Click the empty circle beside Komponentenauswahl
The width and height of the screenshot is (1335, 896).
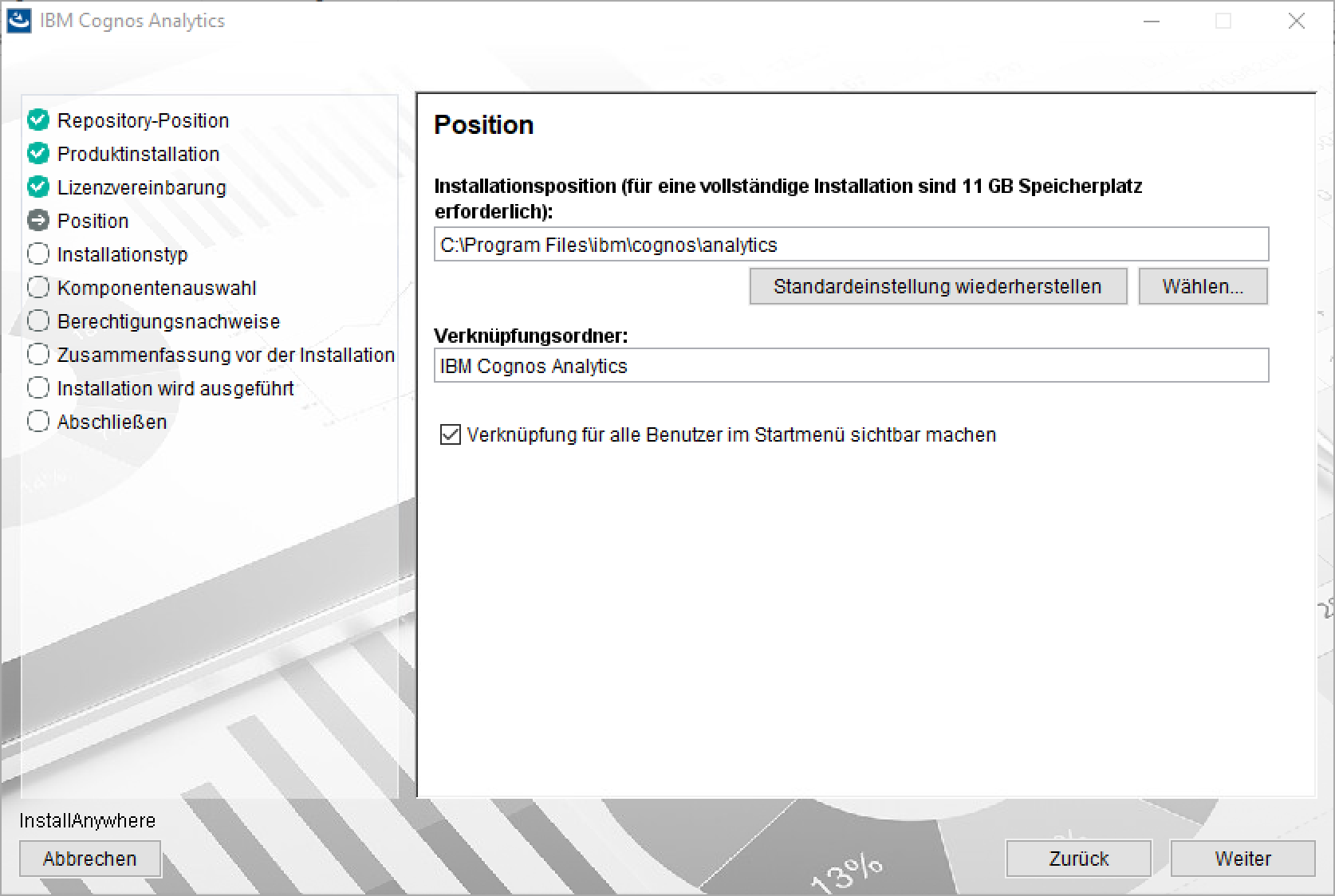pos(38,288)
